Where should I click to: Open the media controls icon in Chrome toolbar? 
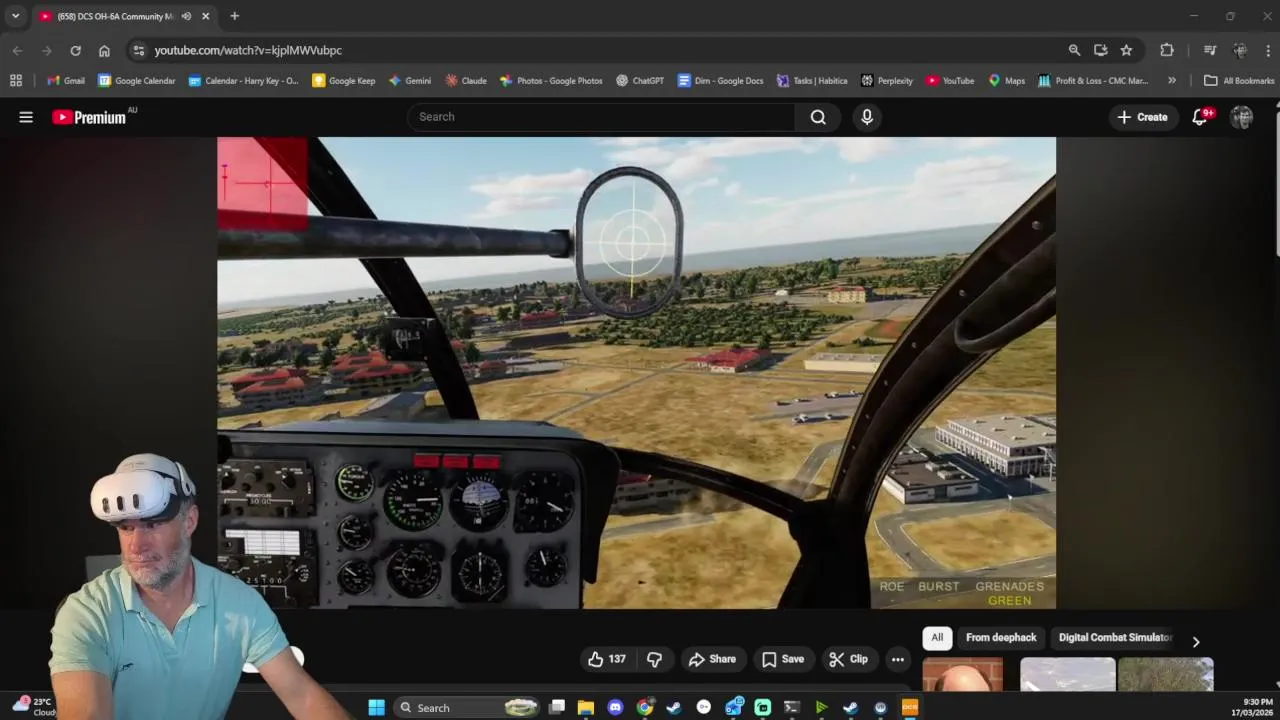point(1210,50)
